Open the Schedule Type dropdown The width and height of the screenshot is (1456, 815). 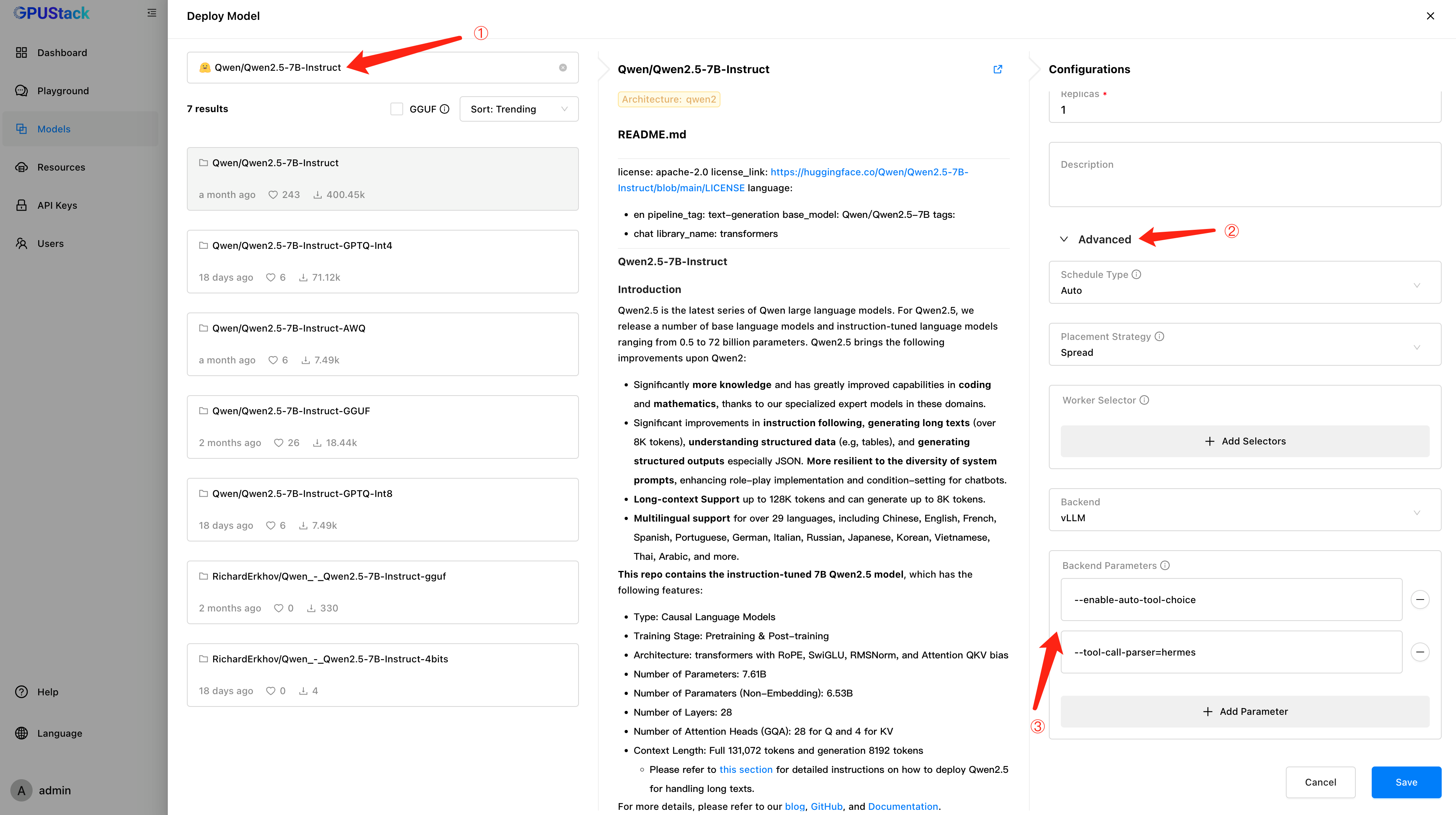1244,283
